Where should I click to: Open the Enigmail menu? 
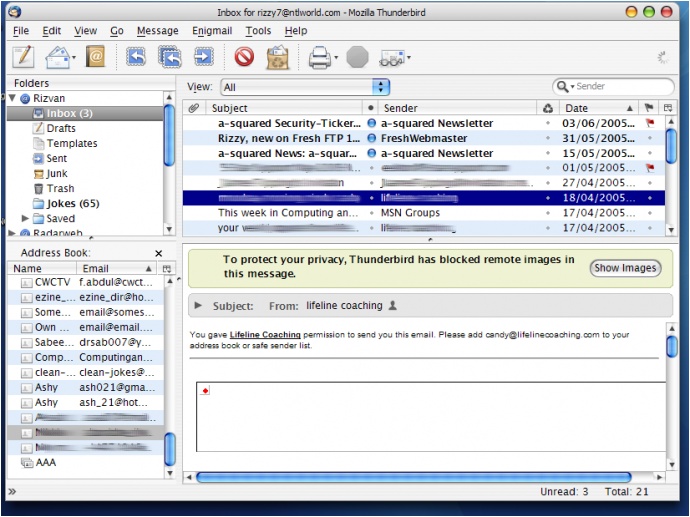(x=211, y=31)
